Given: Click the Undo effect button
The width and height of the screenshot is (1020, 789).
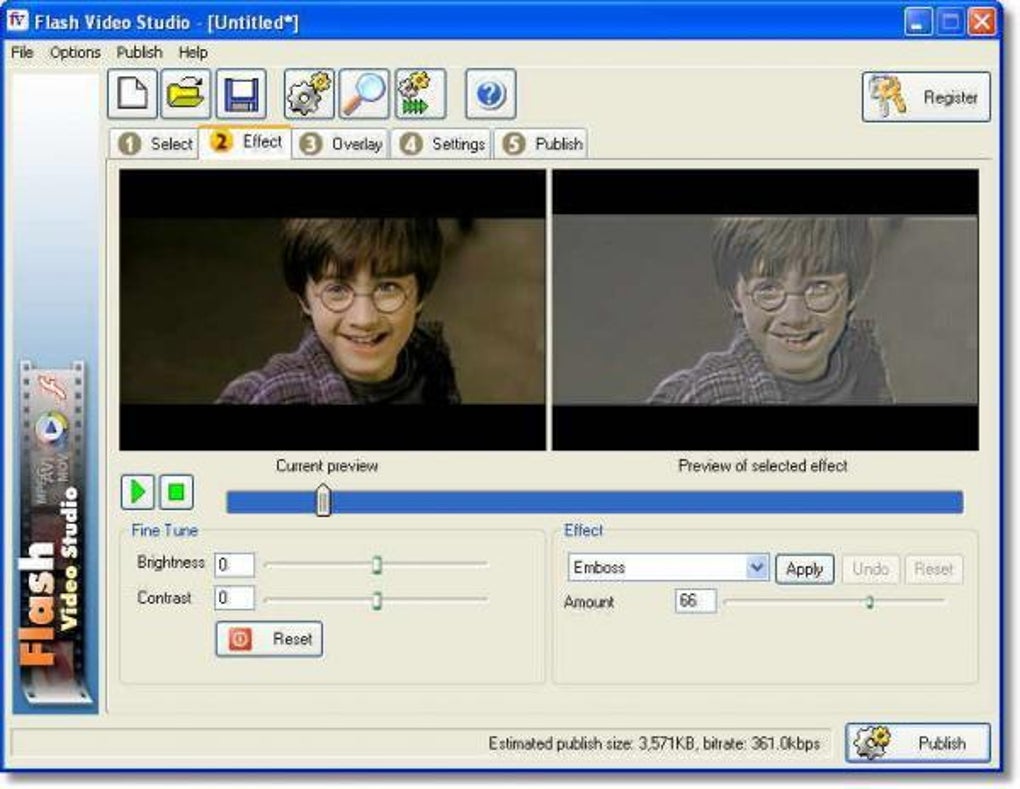Looking at the screenshot, I should tap(870, 569).
